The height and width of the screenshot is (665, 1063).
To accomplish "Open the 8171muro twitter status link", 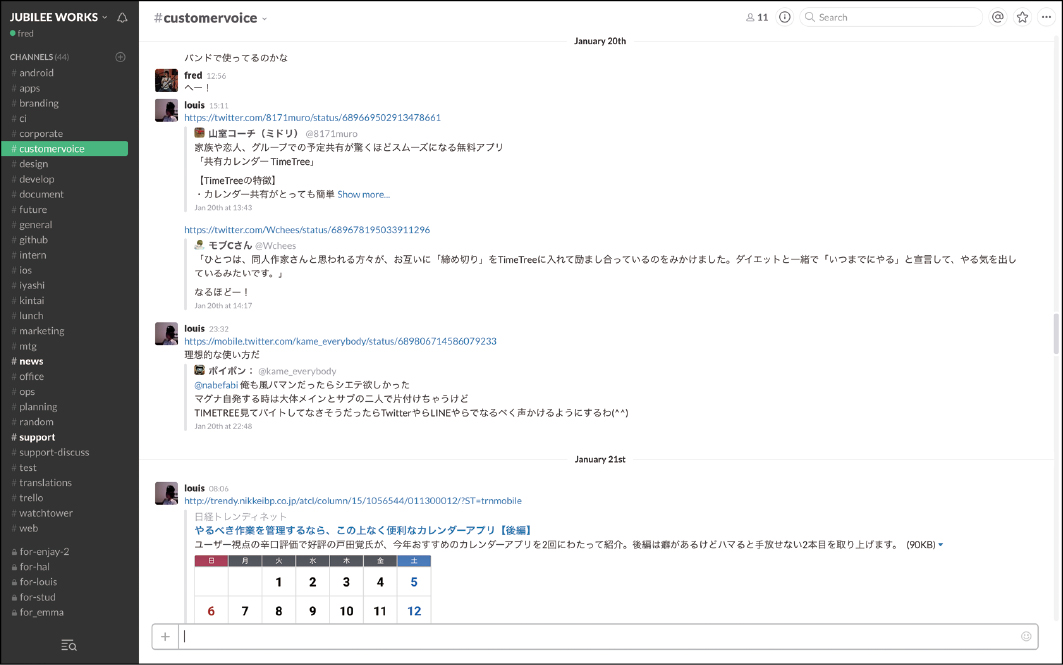I will (313, 118).
